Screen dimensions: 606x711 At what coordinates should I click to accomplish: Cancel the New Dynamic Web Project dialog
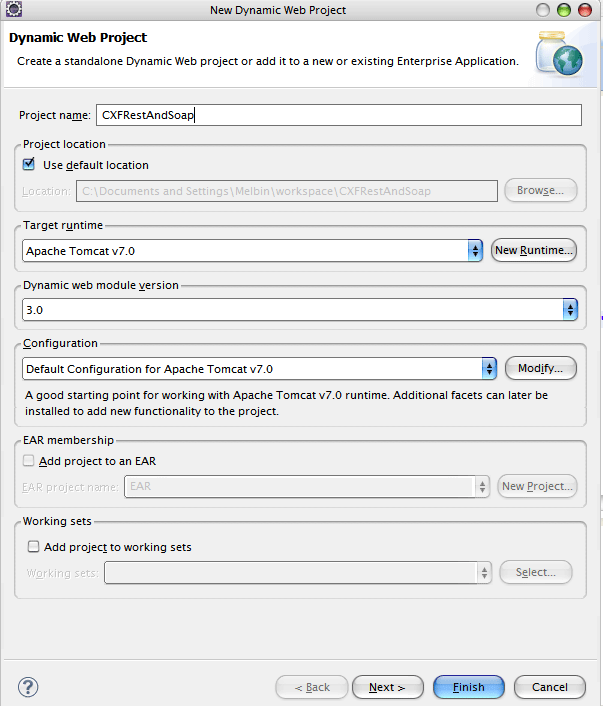click(x=550, y=687)
